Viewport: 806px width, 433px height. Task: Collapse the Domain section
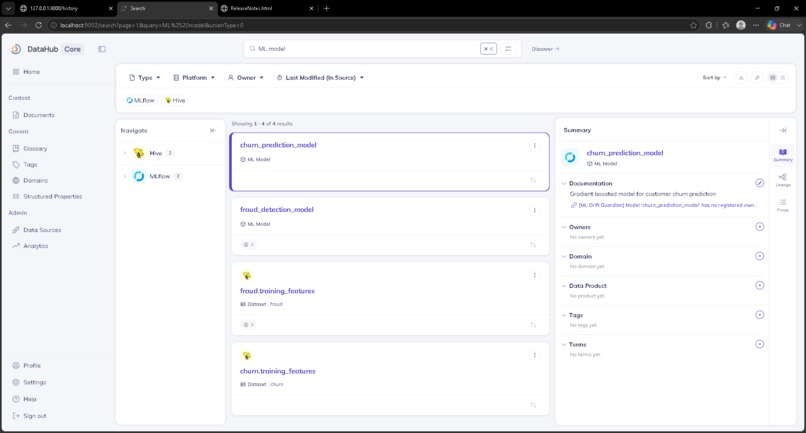(x=564, y=257)
